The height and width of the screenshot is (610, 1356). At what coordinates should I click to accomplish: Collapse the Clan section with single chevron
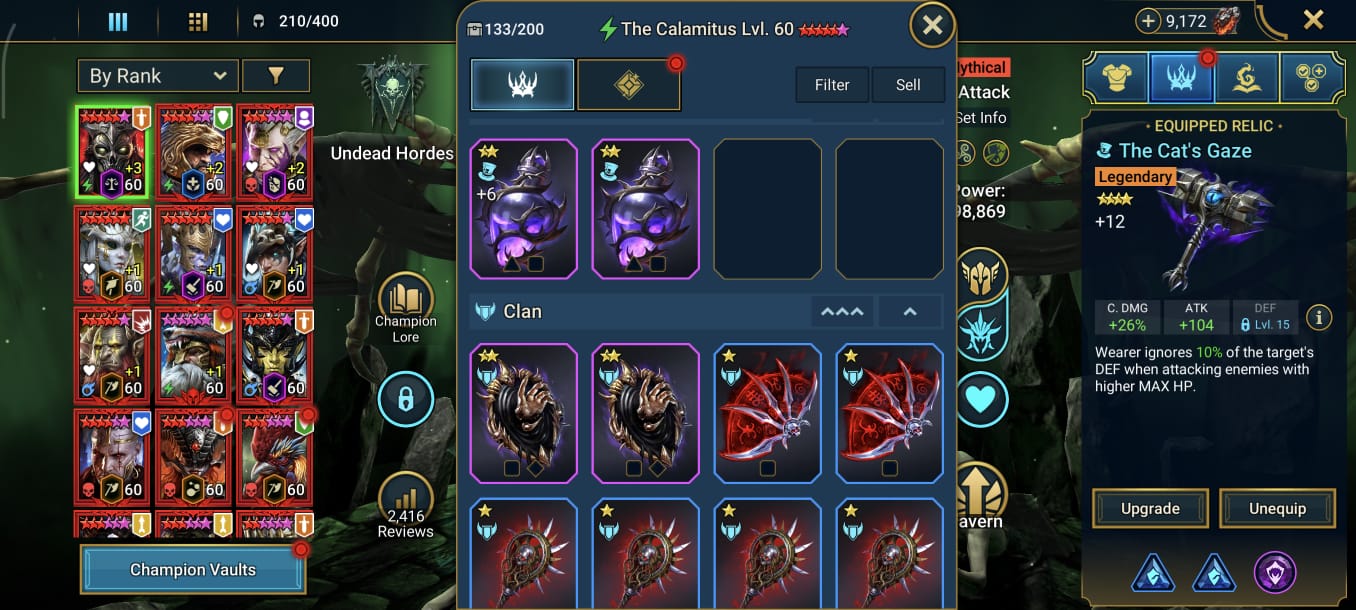pos(910,312)
